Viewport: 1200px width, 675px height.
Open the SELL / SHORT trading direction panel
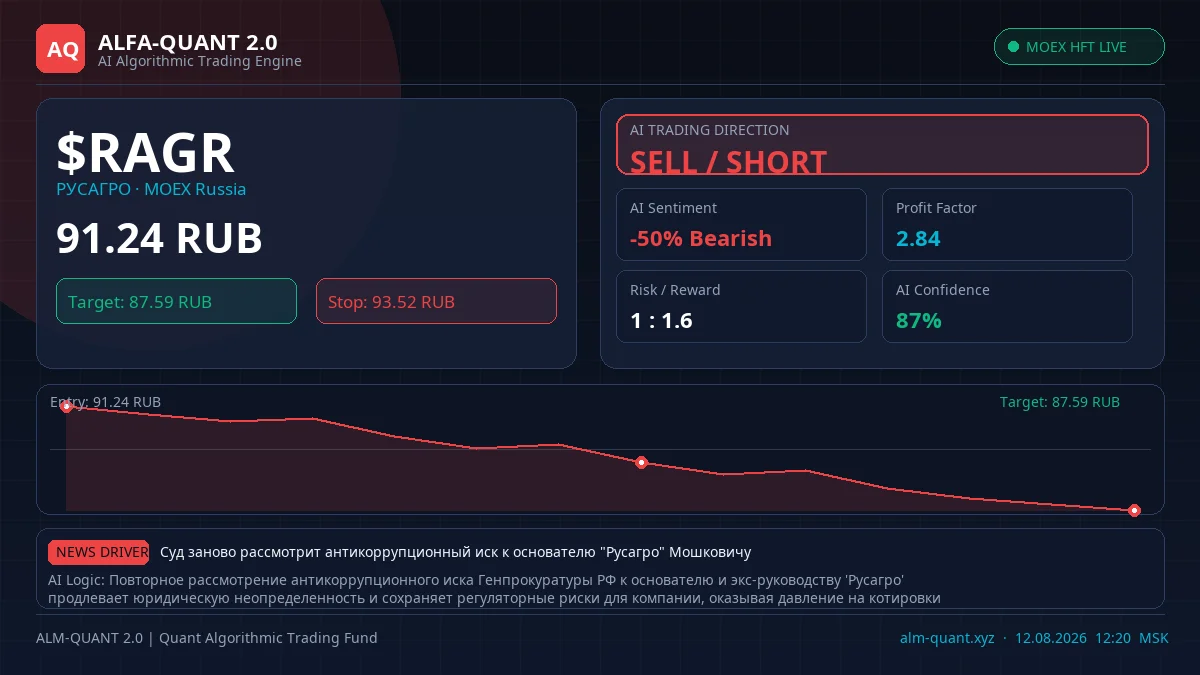pos(882,145)
